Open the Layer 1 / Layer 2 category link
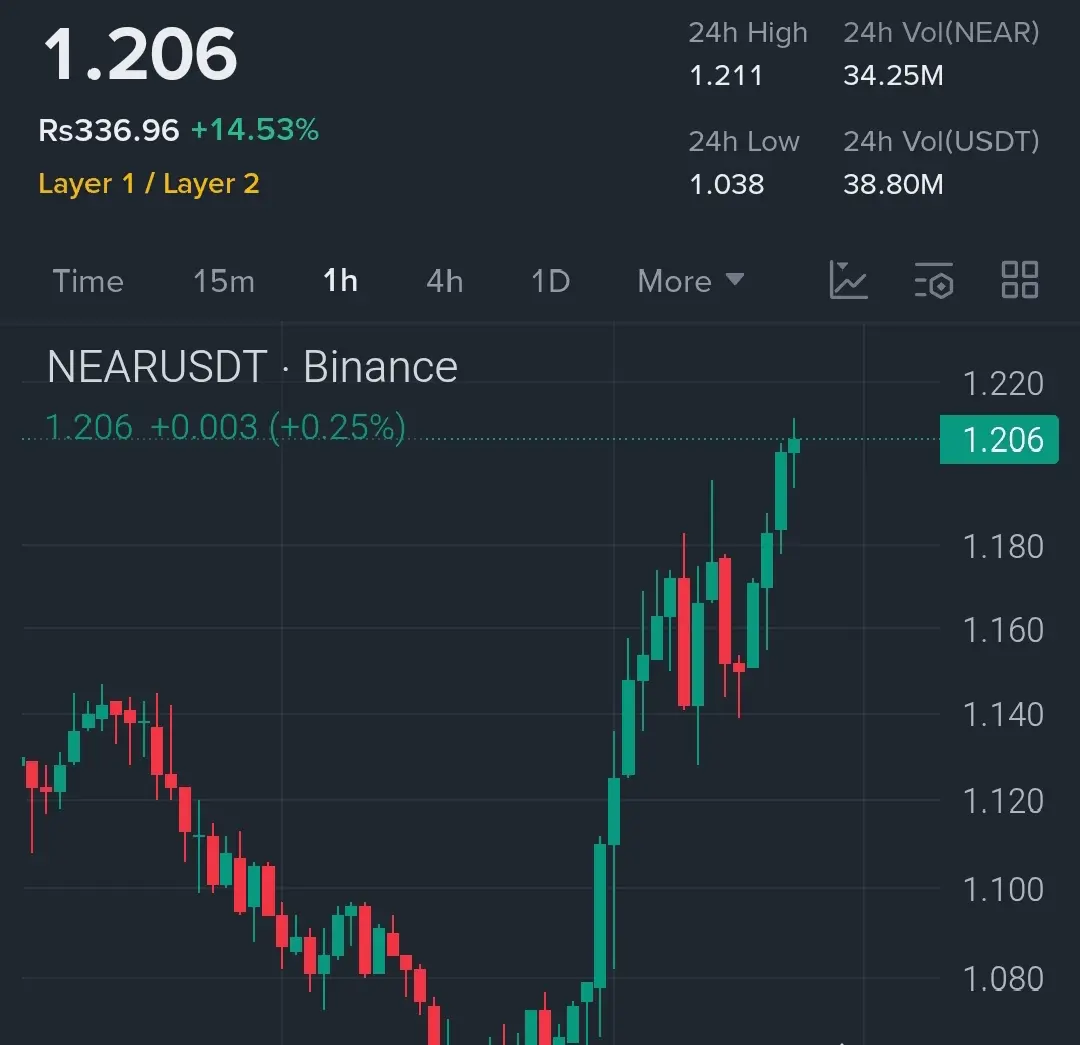This screenshot has width=1080, height=1045. point(149,184)
